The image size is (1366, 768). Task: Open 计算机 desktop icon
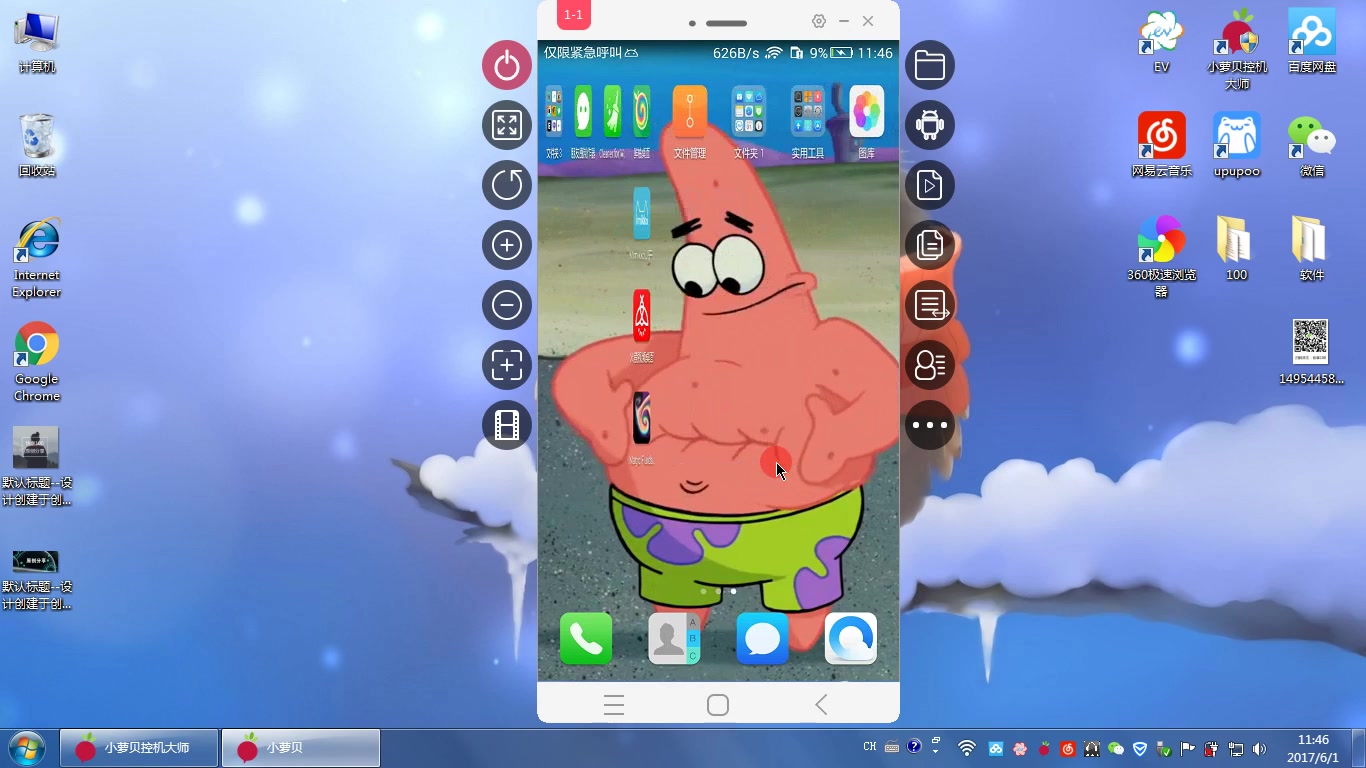pyautogui.click(x=37, y=43)
